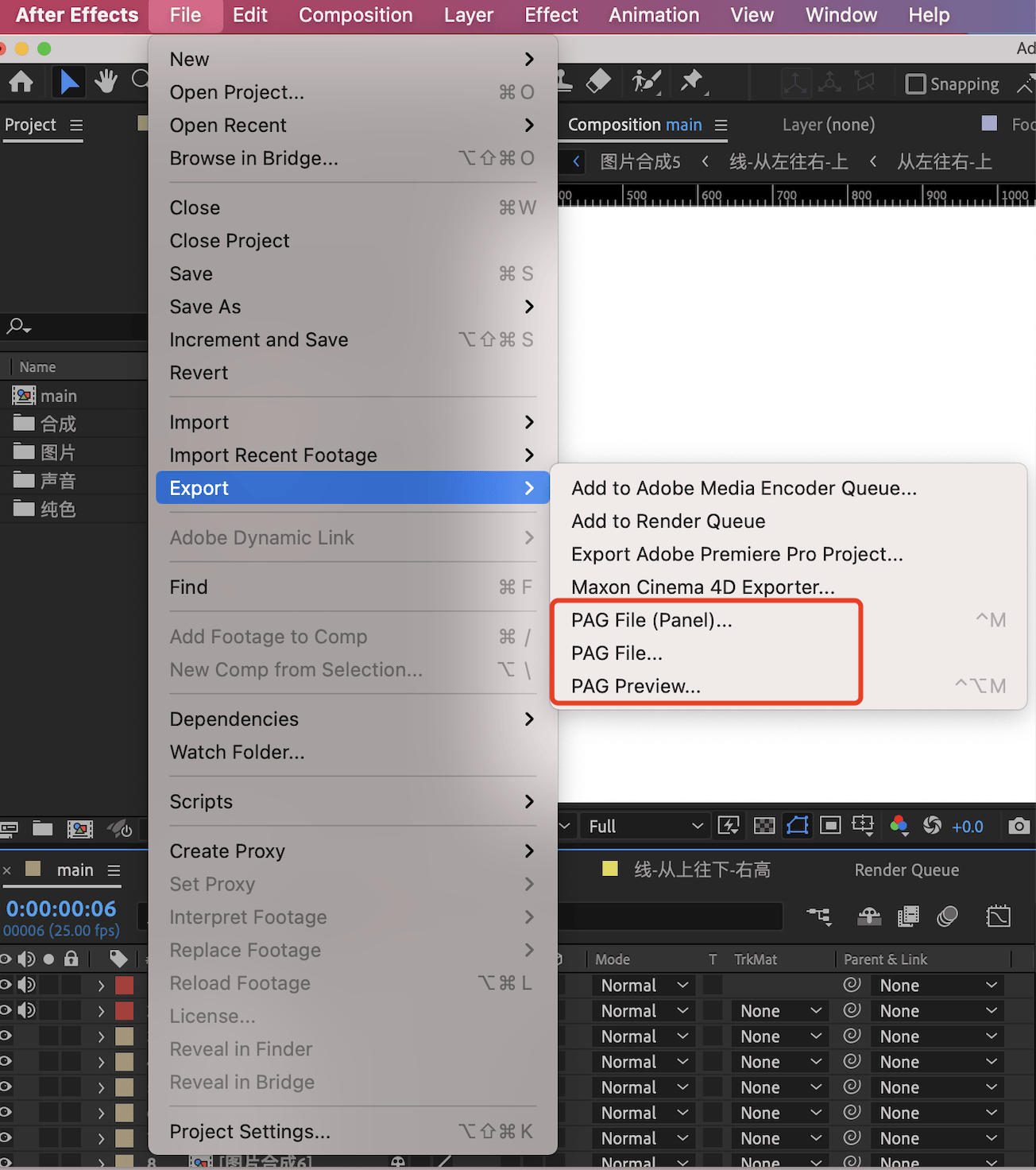Open the Edit menu

[x=249, y=15]
